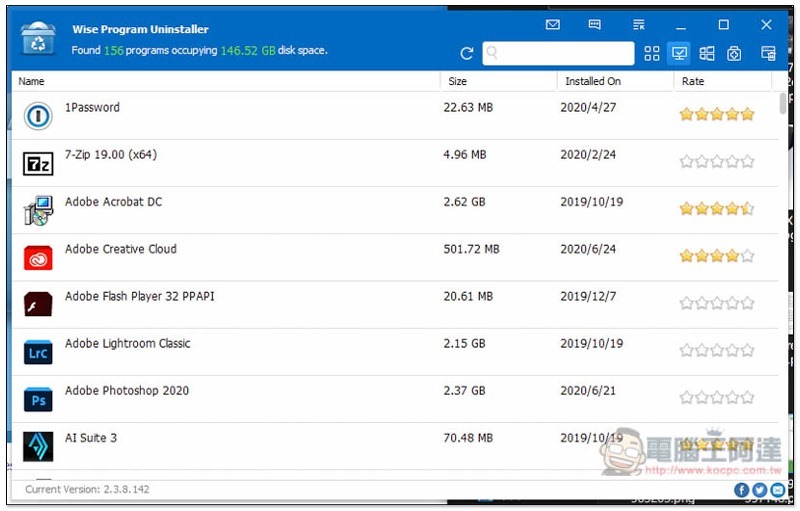Open the Facebook share icon
Viewport: 800px width, 511px height.
(x=741, y=490)
